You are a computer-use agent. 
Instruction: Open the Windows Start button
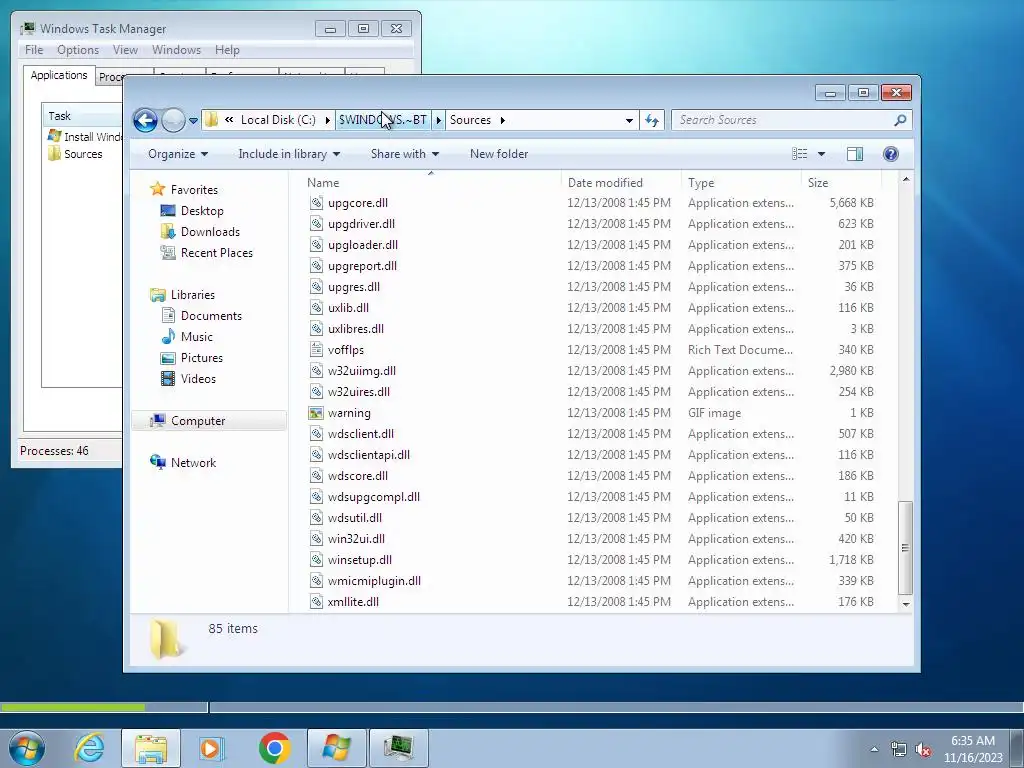point(27,748)
